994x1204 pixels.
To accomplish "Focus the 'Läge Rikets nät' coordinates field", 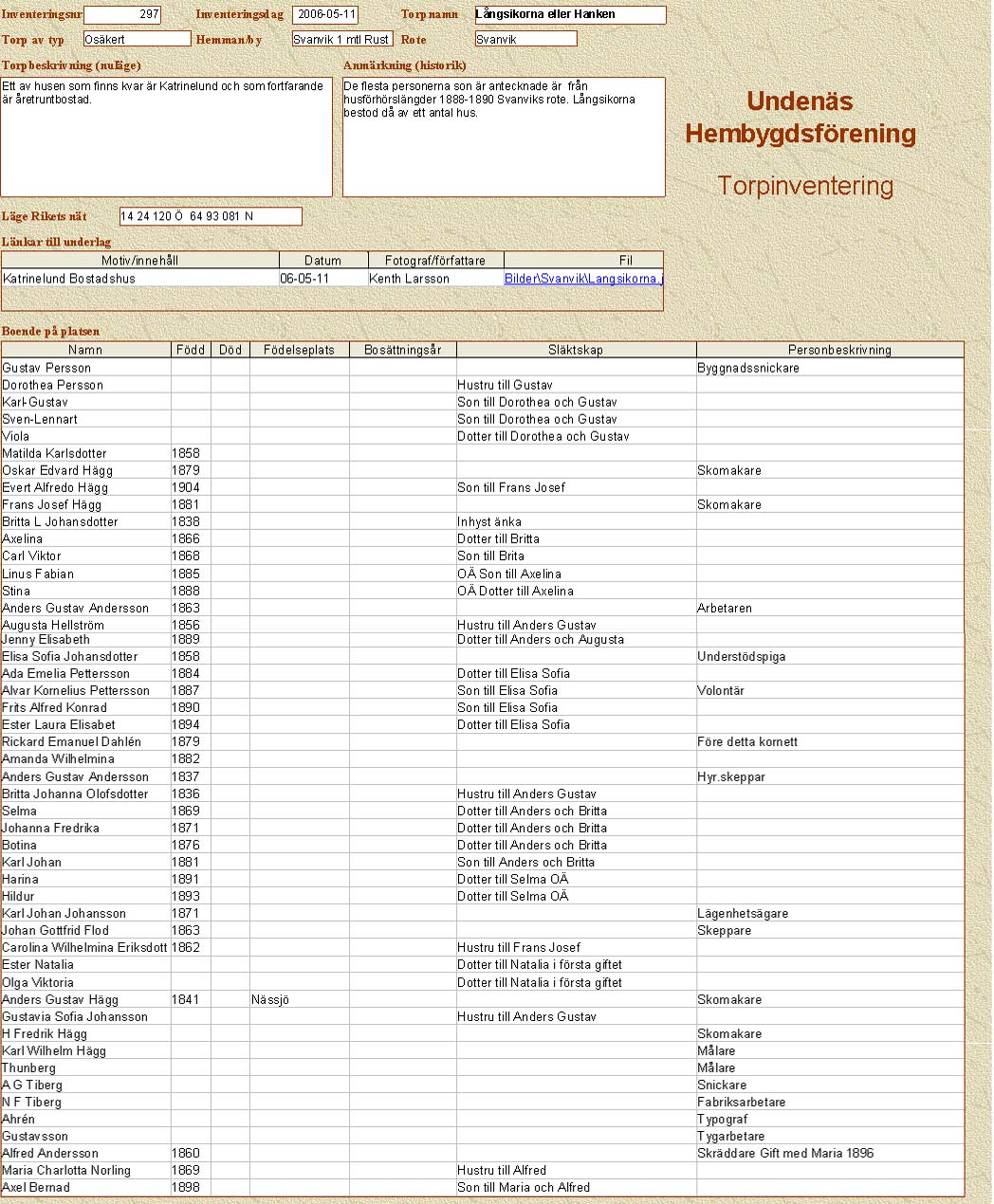I will tap(211, 216).
